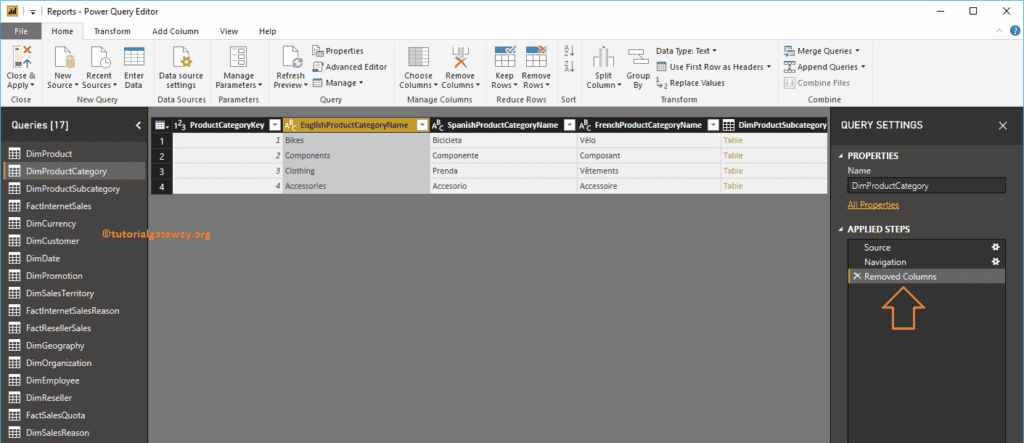Open Data source settings

point(181,68)
